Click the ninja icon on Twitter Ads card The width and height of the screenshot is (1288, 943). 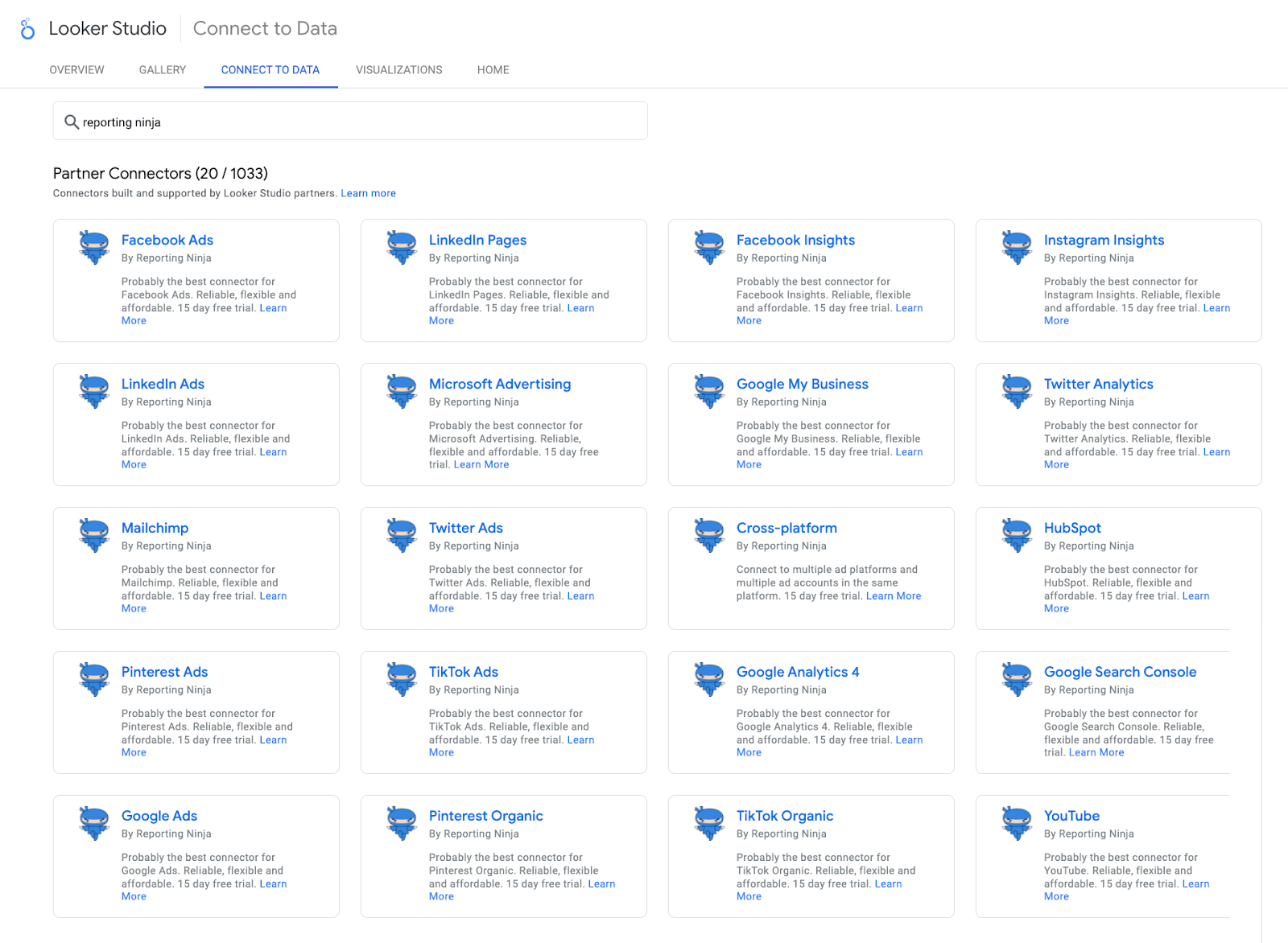402,535
